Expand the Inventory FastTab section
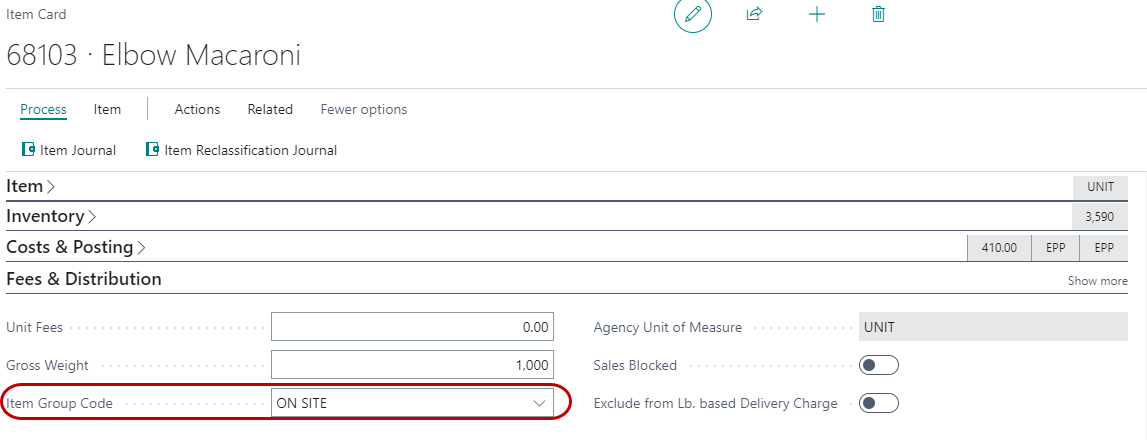The height and width of the screenshot is (440, 1147). pyautogui.click(x=50, y=216)
